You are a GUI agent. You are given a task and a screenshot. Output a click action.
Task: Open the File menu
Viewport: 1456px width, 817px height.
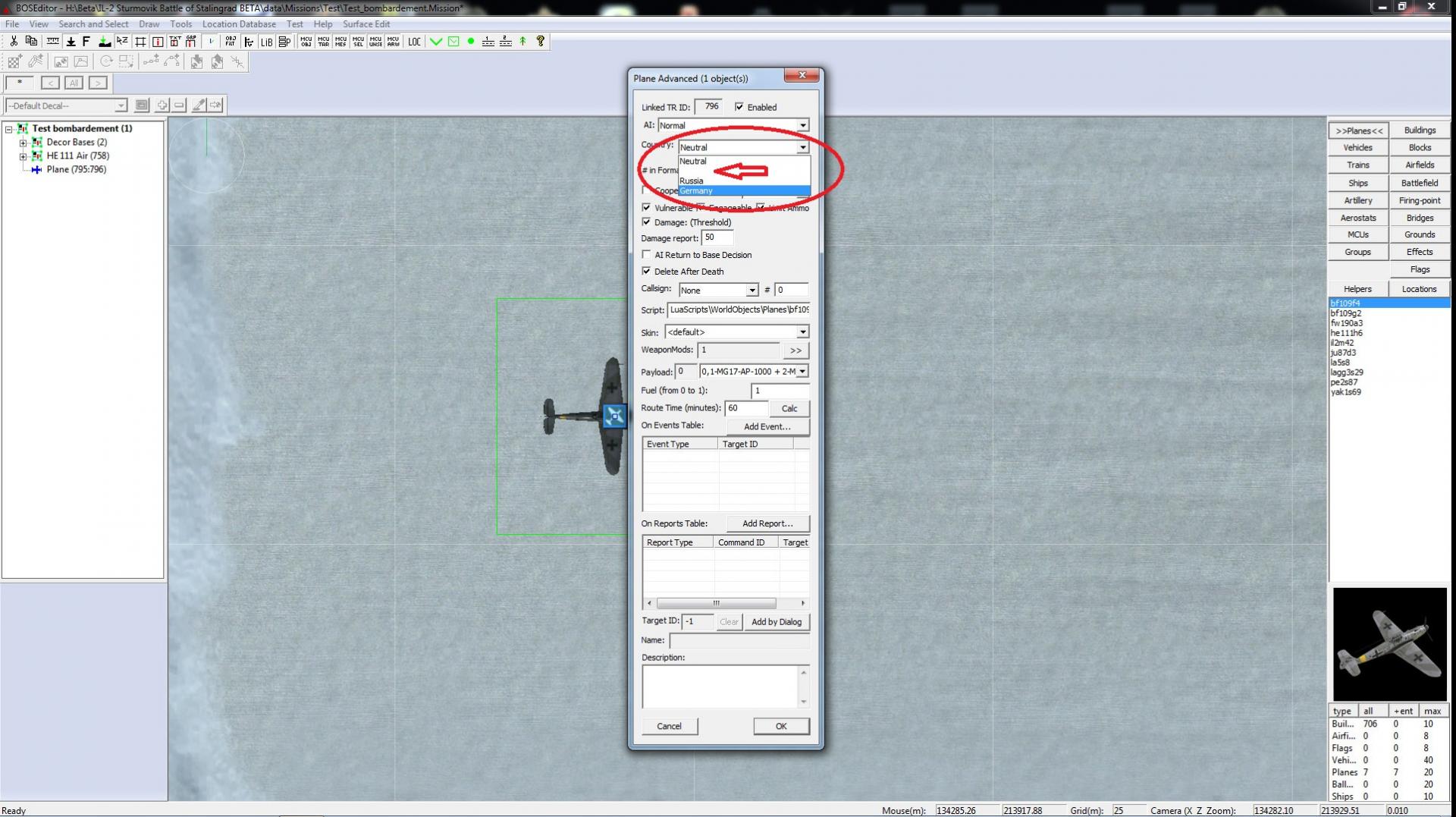coord(12,24)
